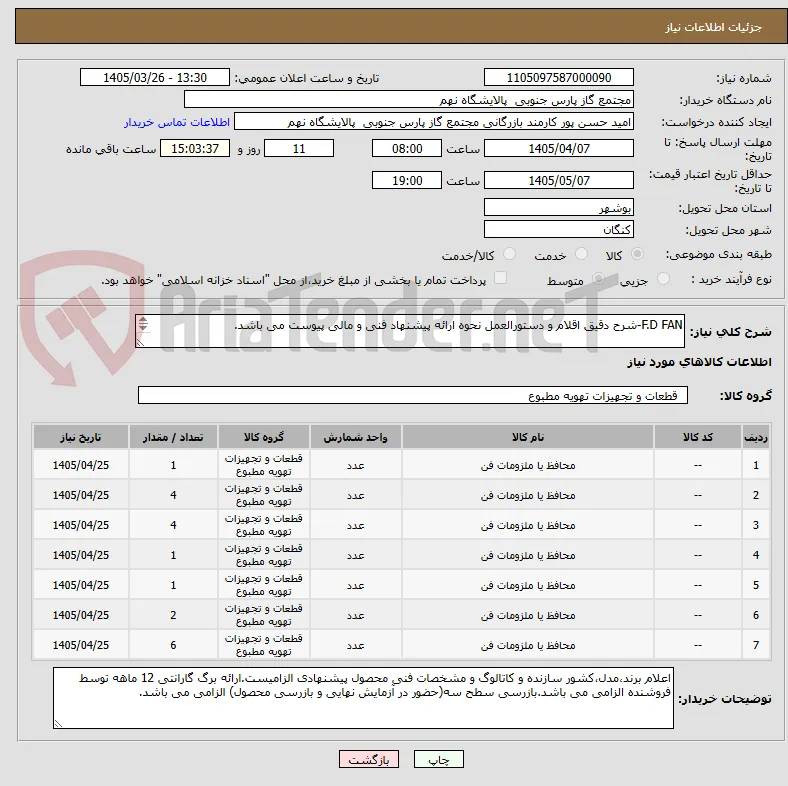This screenshot has width=788, height=786.
Task: Click the شرح کلی نیاز text area
Action: [410, 331]
